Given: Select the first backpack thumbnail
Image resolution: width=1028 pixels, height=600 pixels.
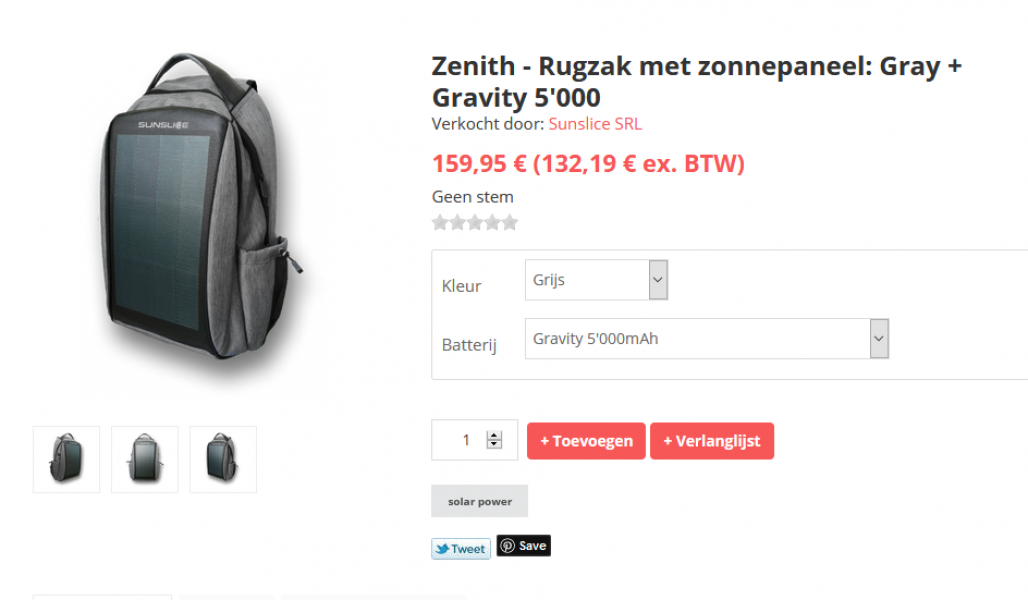Looking at the screenshot, I should coord(66,459).
